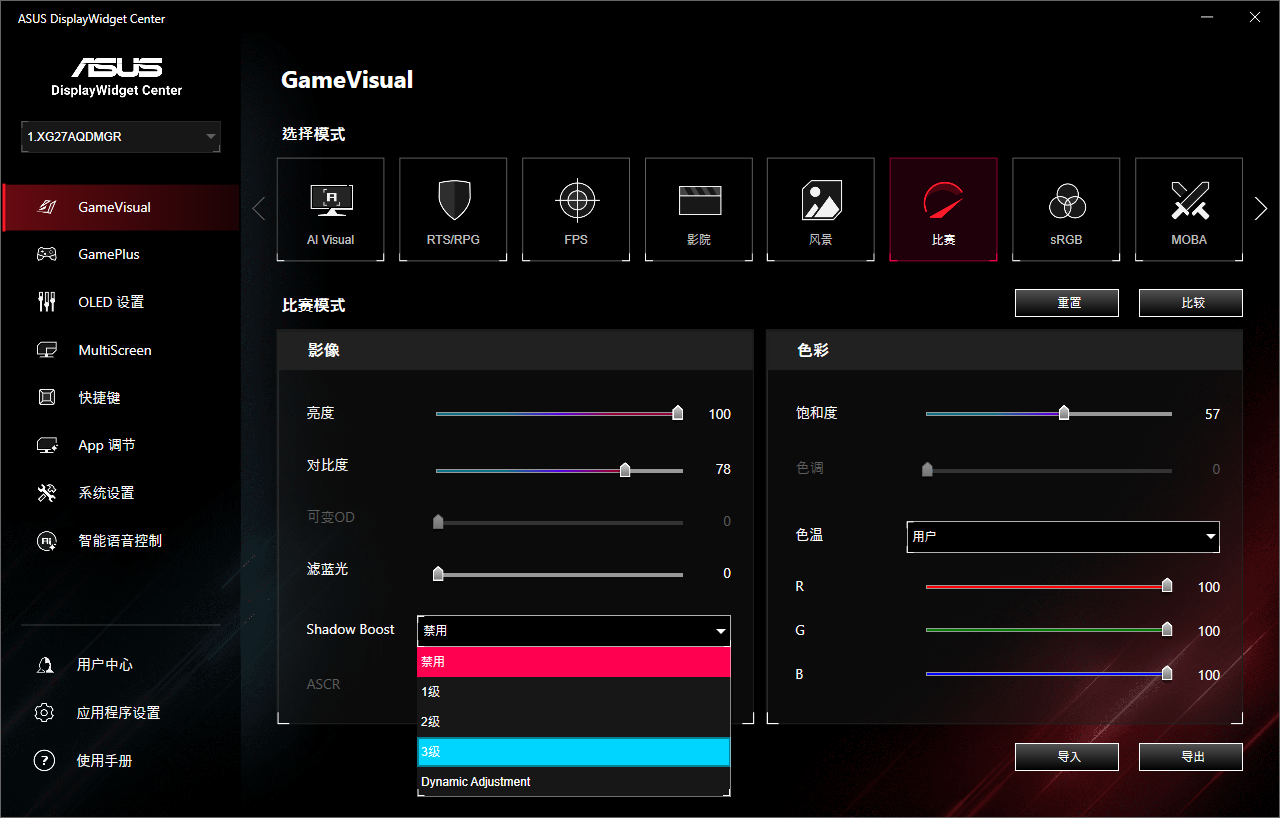Switch to the 影院 cinema mode
Screen dimensions: 1280x818
[699, 209]
